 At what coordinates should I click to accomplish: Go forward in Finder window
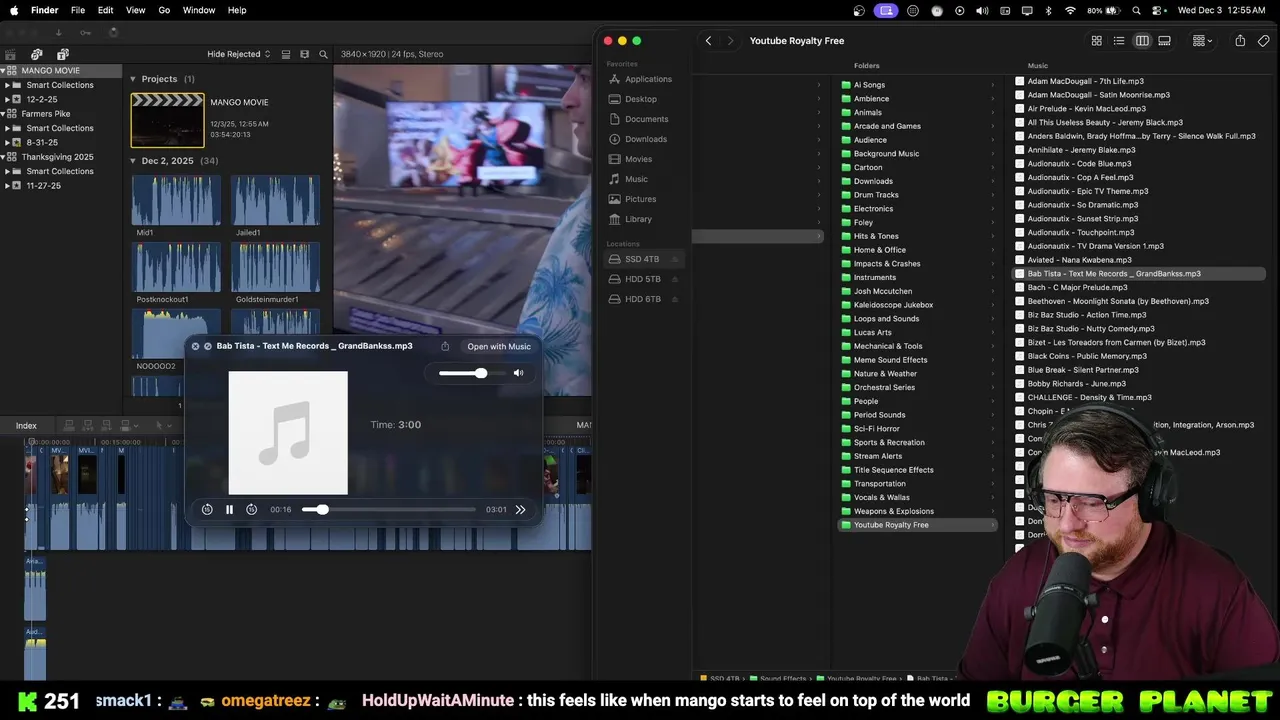coord(730,41)
